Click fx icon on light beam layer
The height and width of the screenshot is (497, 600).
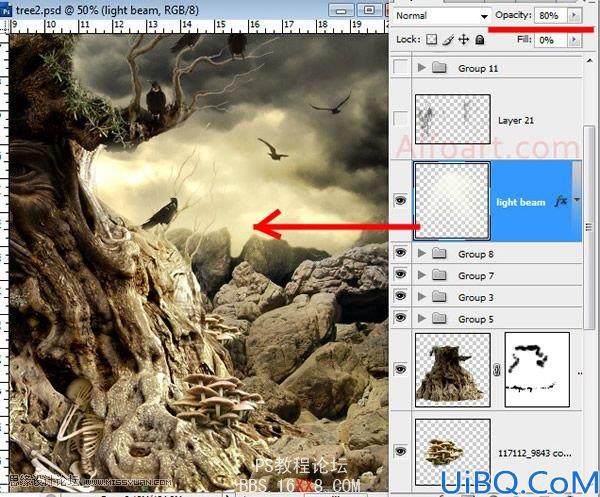point(561,200)
